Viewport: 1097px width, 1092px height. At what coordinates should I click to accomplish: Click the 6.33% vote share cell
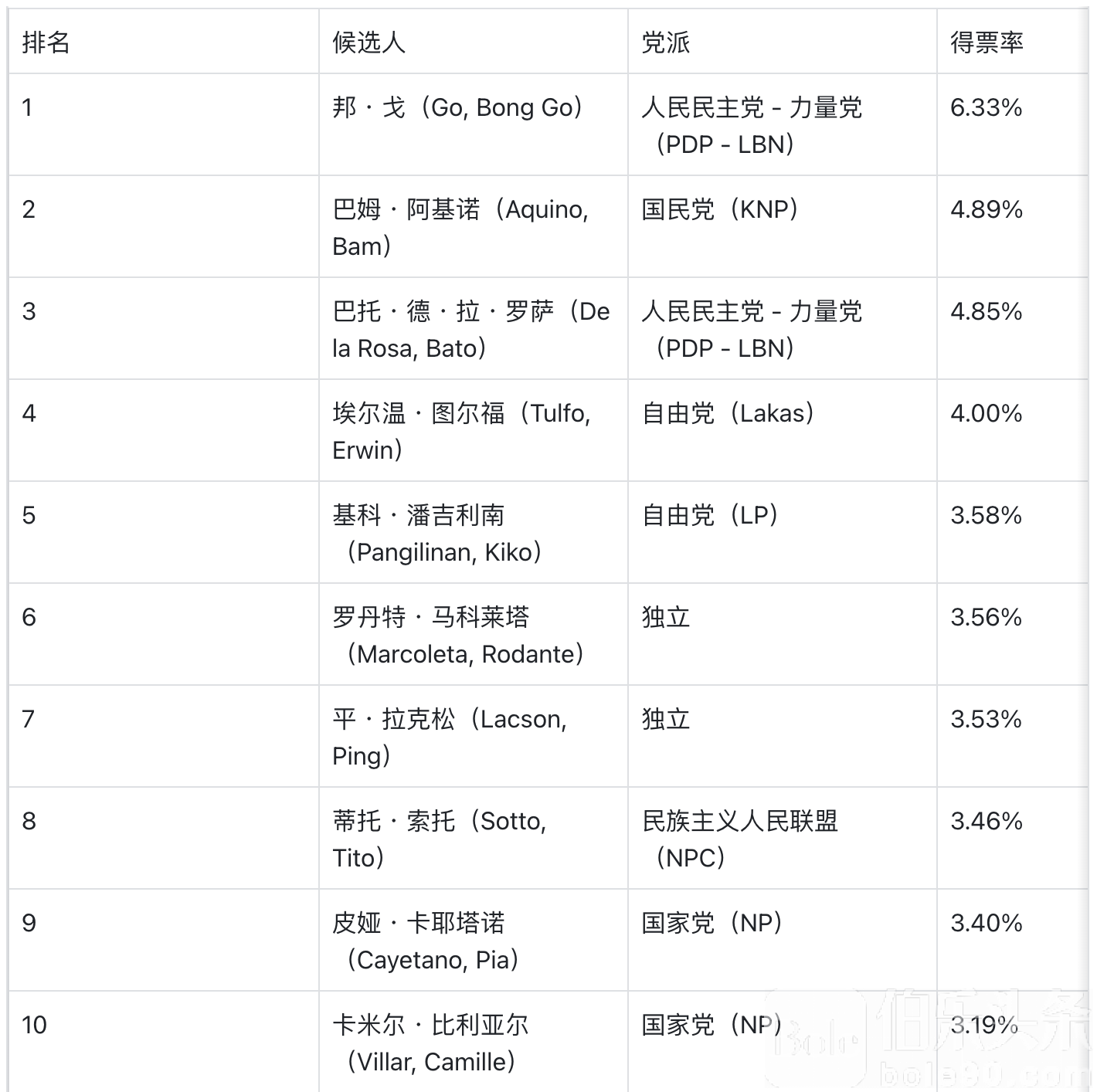[986, 107]
